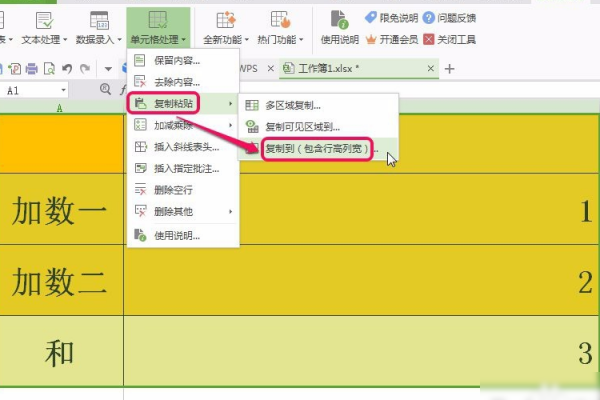
Task: Click the print icon in quick toolbar
Action: coord(31,69)
